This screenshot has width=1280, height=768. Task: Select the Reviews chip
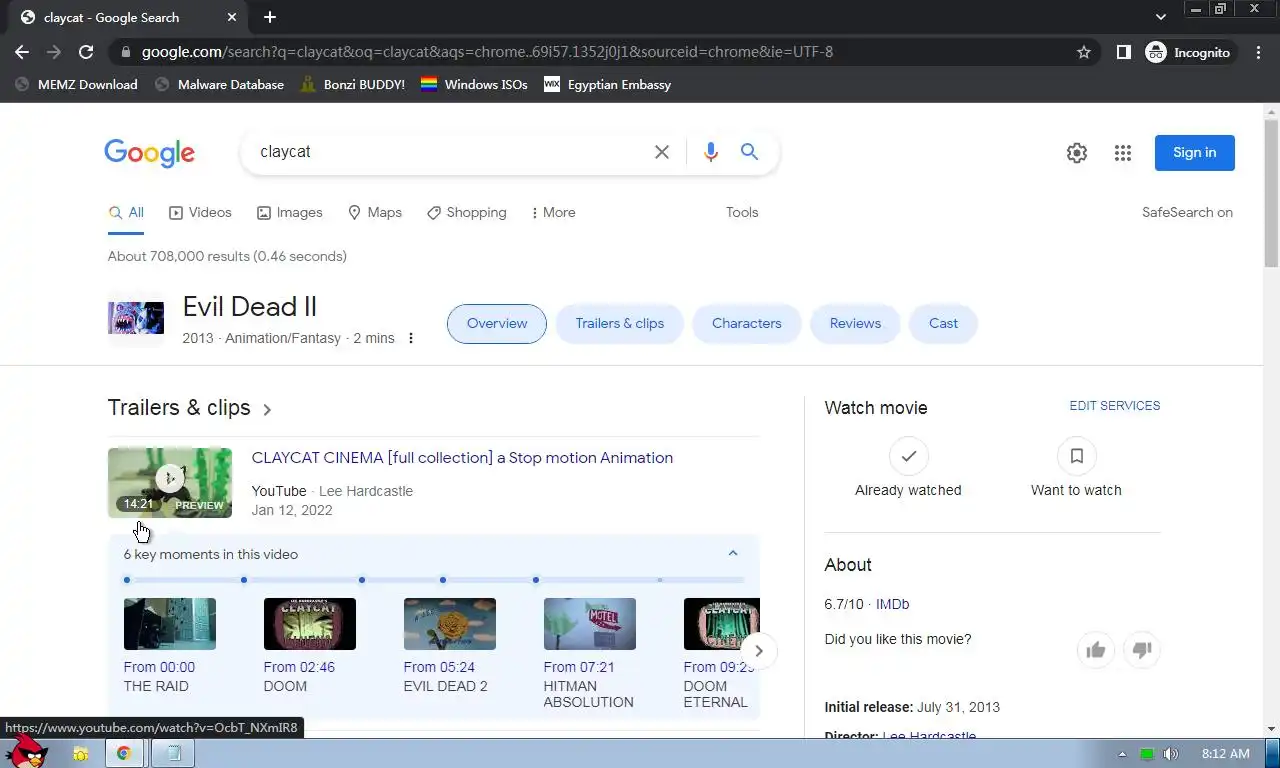tap(855, 324)
